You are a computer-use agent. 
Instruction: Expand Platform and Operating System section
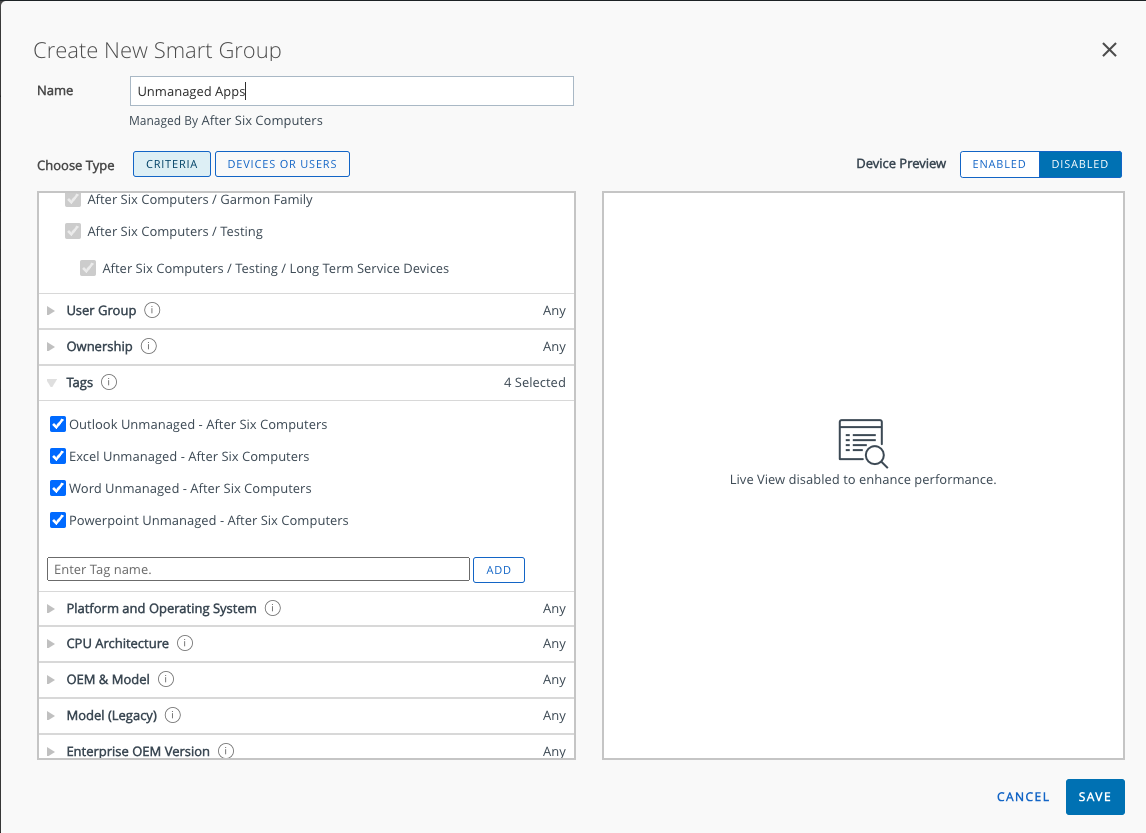[50, 609]
